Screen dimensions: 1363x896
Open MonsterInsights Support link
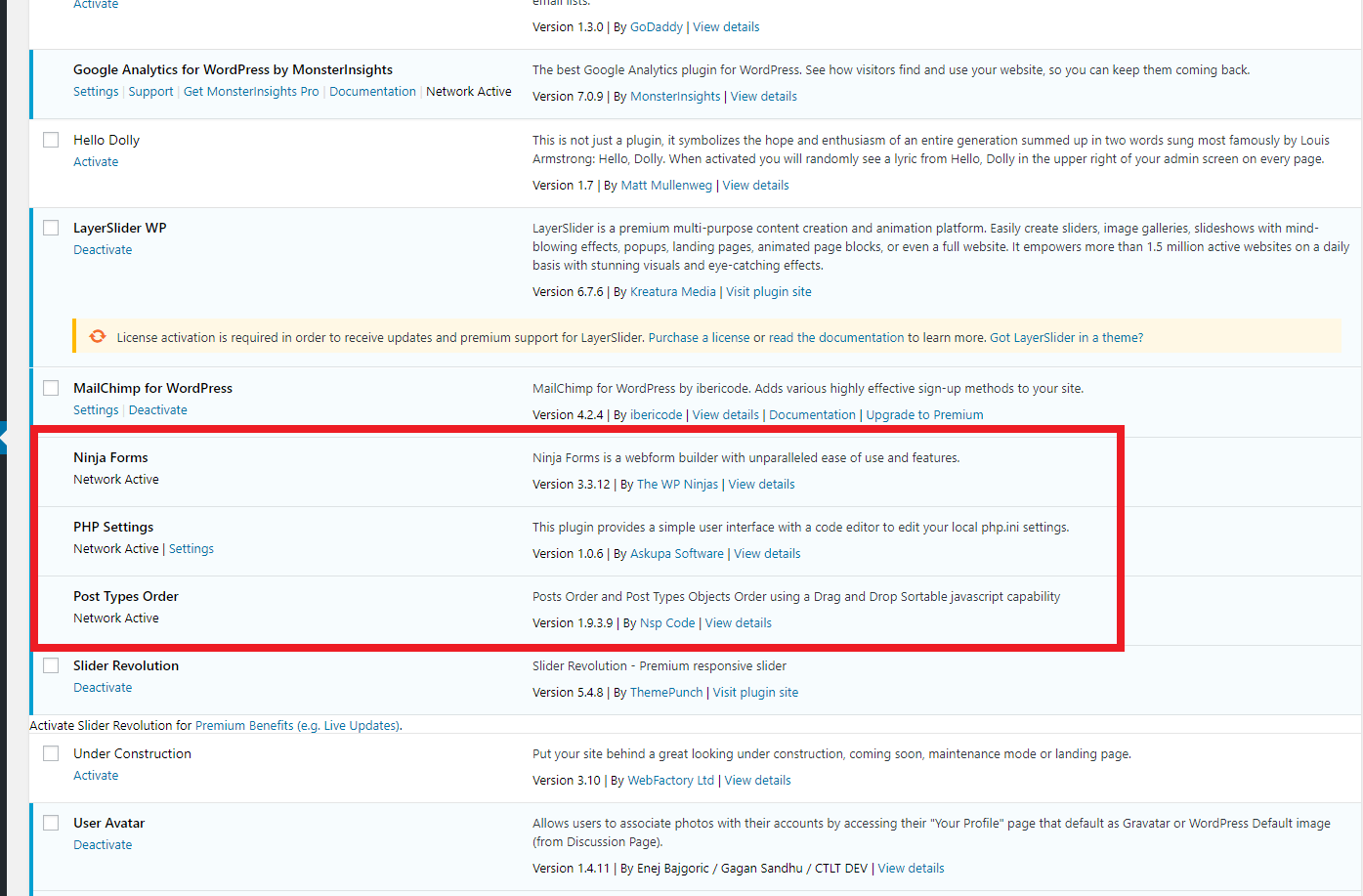(150, 91)
